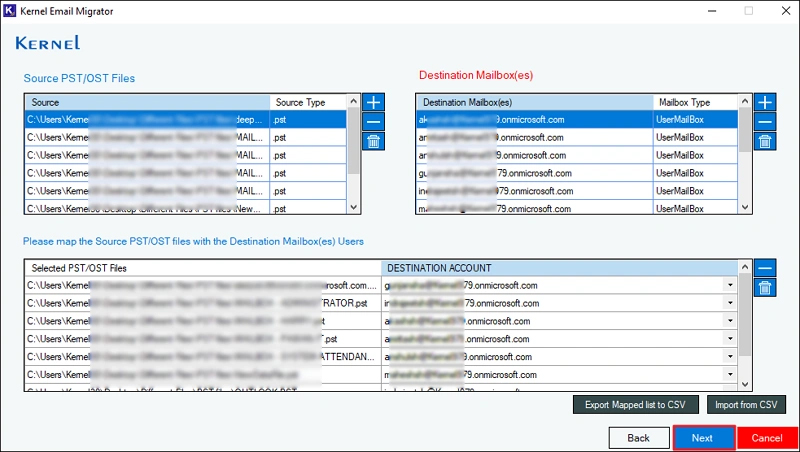
Task: Remove selected source file with minus icon
Action: tap(373, 122)
